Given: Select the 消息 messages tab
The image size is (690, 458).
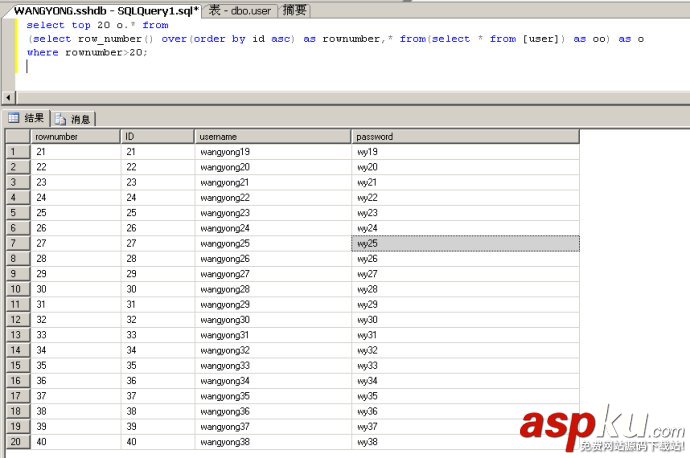Looking at the screenshot, I should (x=73, y=119).
